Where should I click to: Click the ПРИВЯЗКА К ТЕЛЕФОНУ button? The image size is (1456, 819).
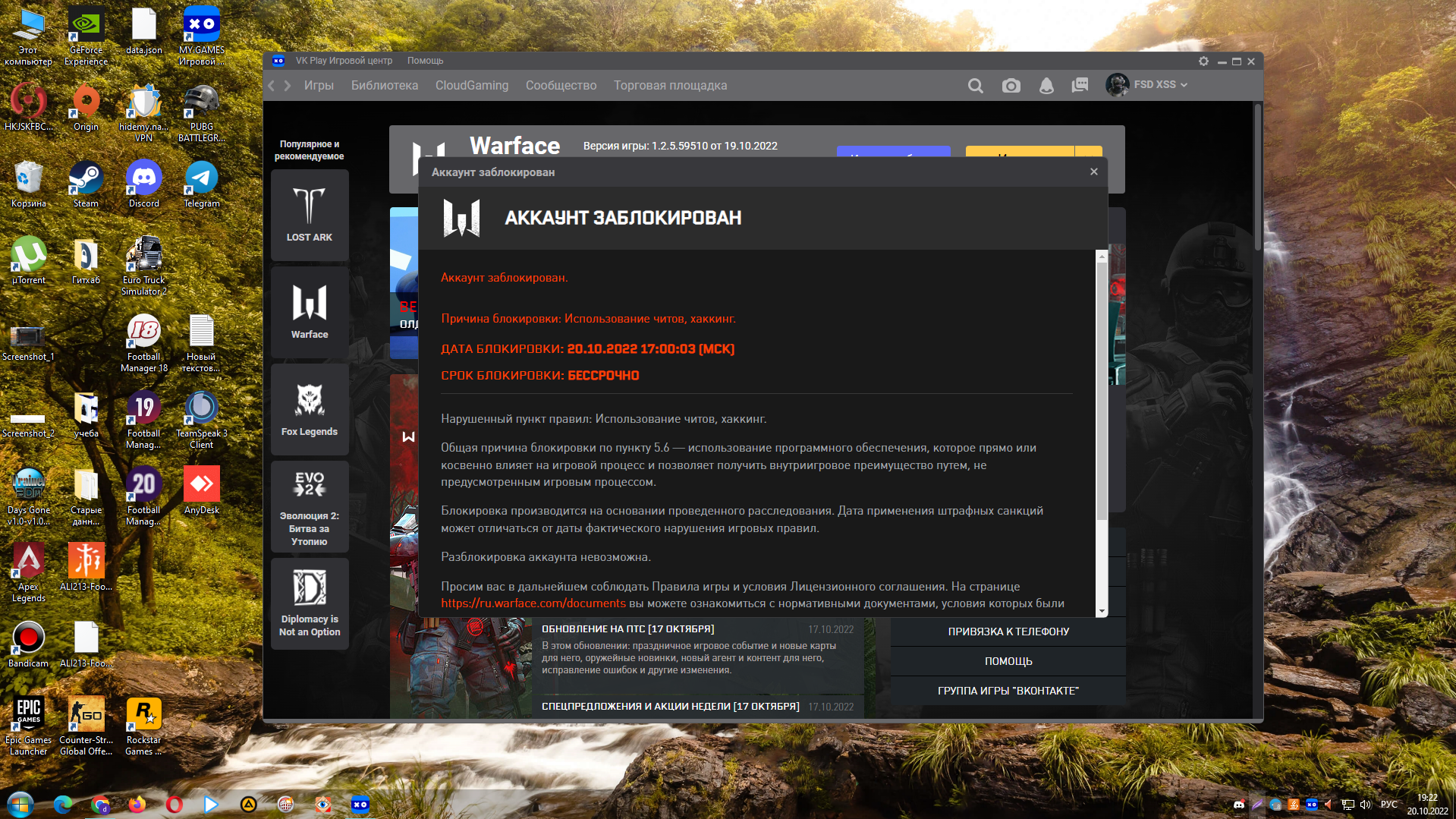pos(1008,632)
